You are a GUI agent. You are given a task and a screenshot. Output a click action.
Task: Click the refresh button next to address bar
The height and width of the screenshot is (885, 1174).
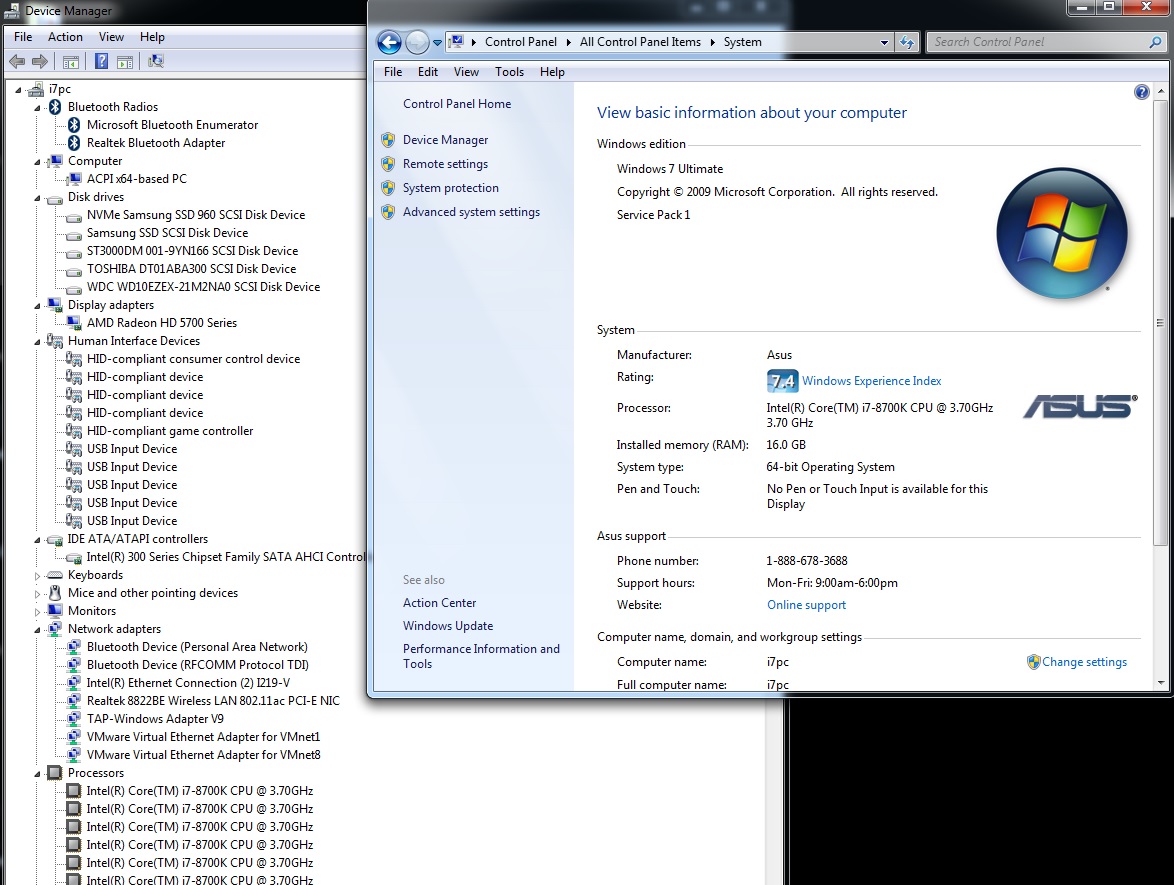click(x=907, y=42)
